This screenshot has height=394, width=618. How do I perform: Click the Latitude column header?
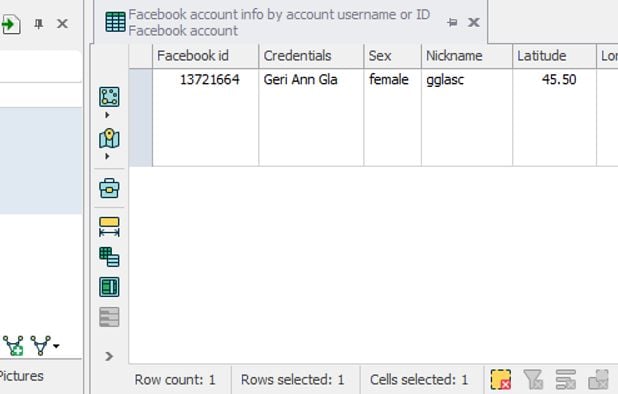pos(554,56)
